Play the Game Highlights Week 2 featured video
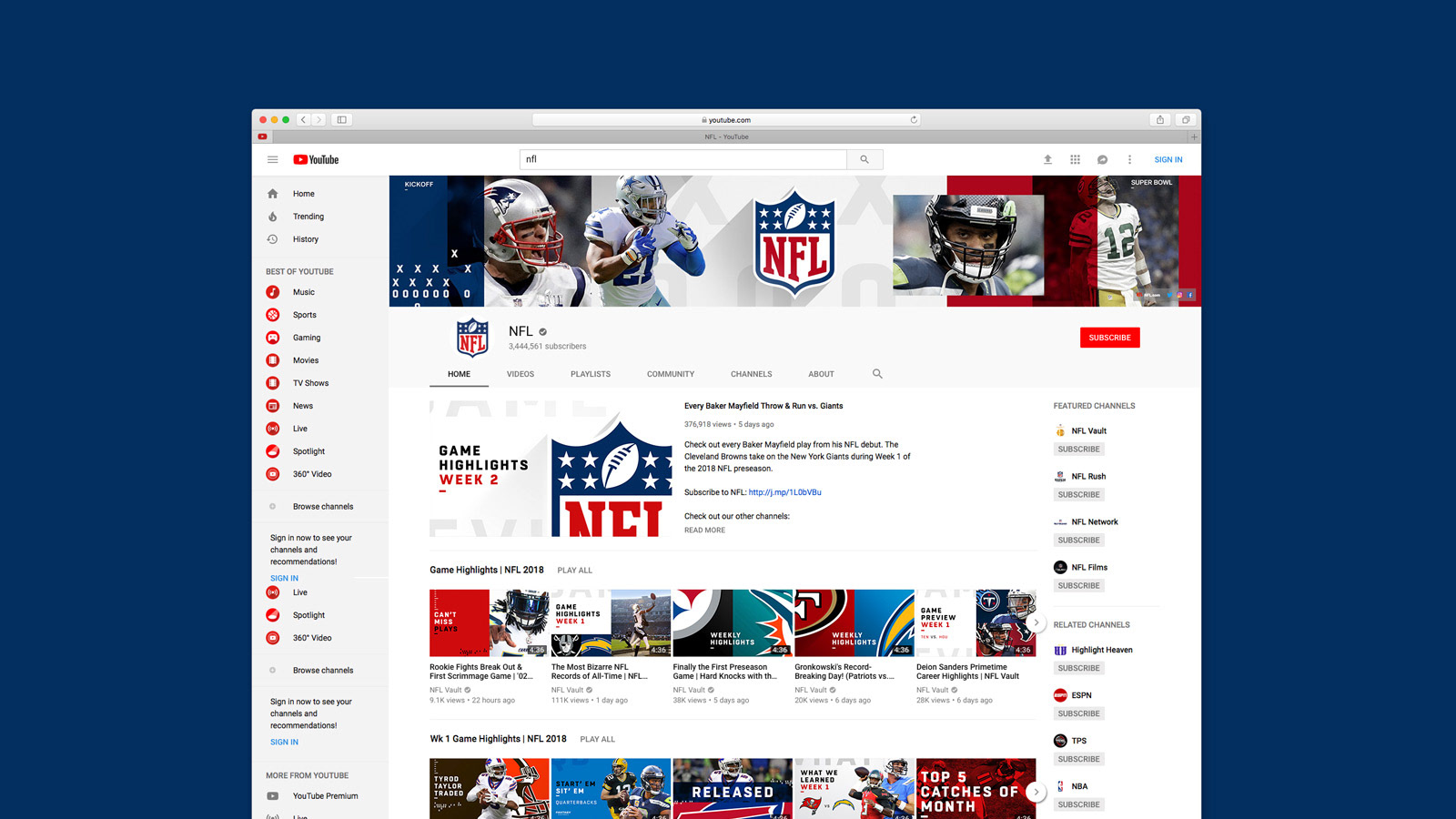The width and height of the screenshot is (1456, 819). click(x=551, y=468)
